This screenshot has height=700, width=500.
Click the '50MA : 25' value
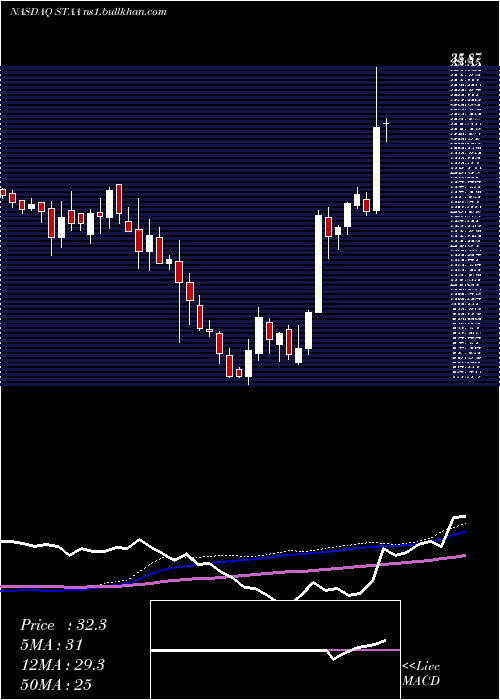tap(56, 684)
